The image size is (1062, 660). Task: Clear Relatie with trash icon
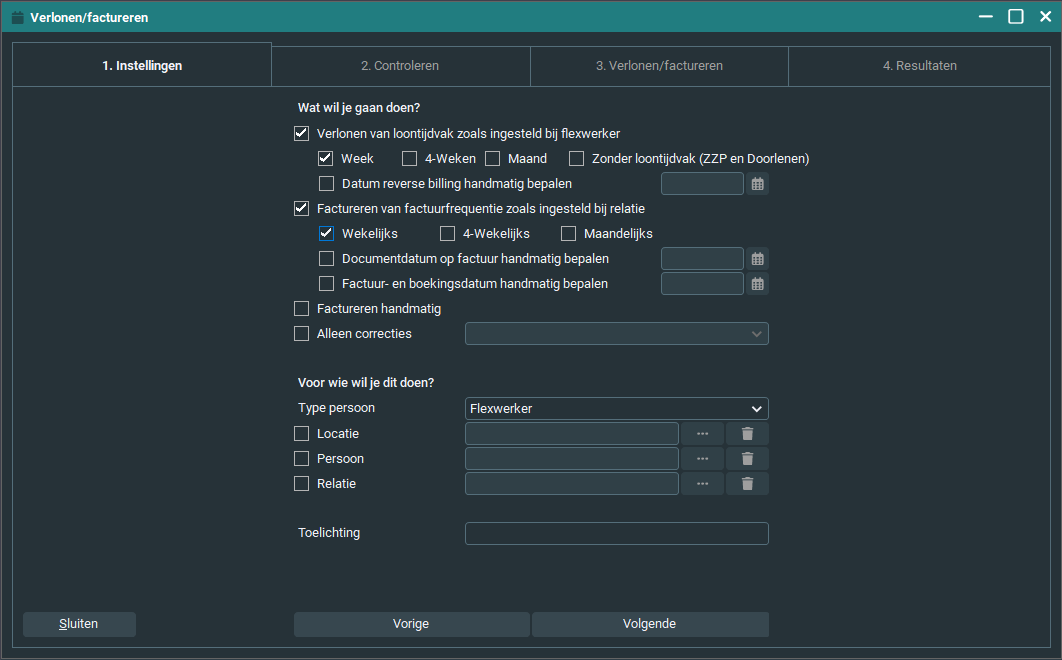pyautogui.click(x=747, y=484)
